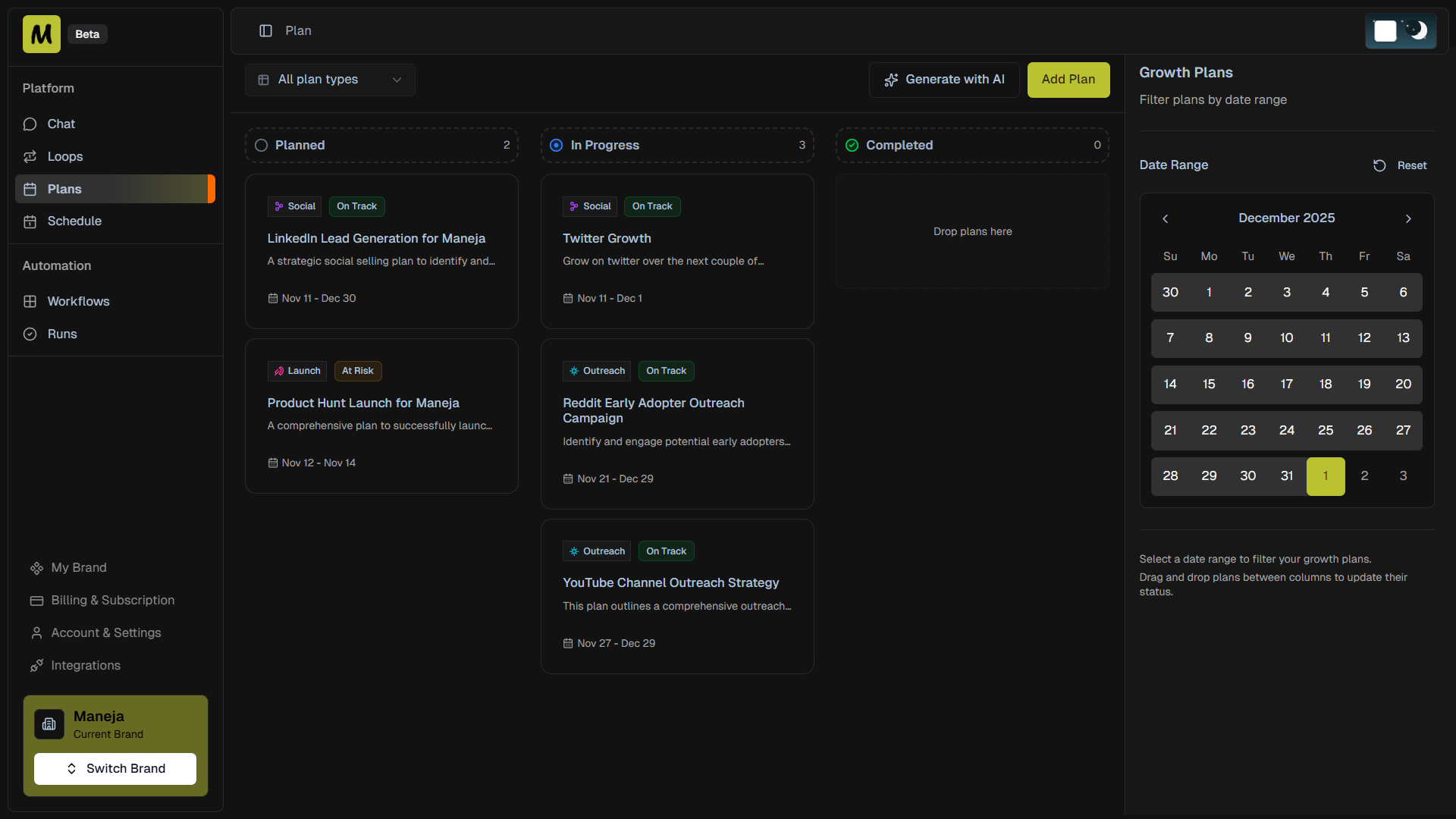The height and width of the screenshot is (819, 1456).
Task: Open Billing & Subscription
Action: (111, 600)
